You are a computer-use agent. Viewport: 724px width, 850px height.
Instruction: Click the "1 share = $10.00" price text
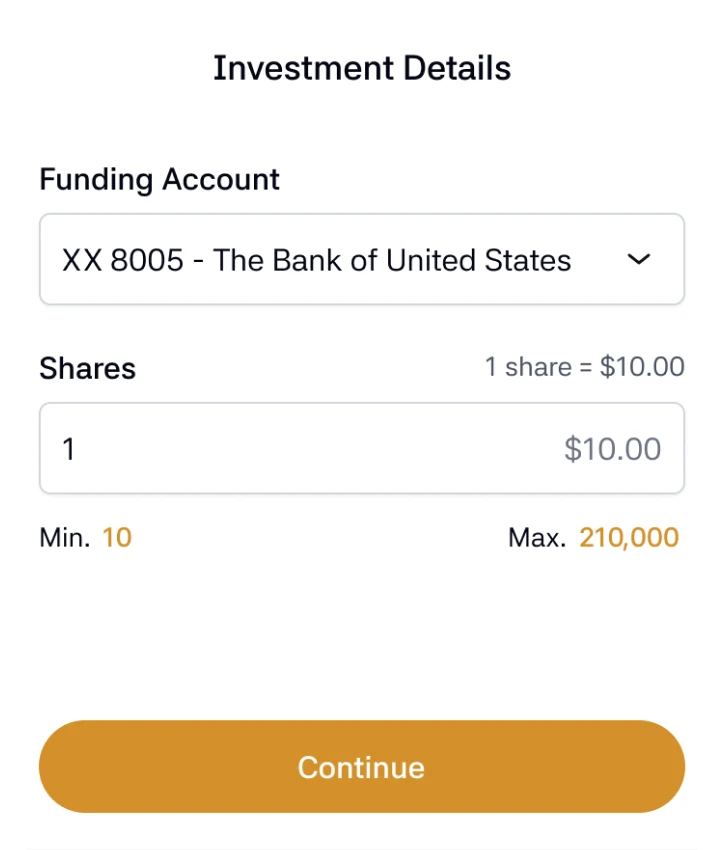coord(584,367)
